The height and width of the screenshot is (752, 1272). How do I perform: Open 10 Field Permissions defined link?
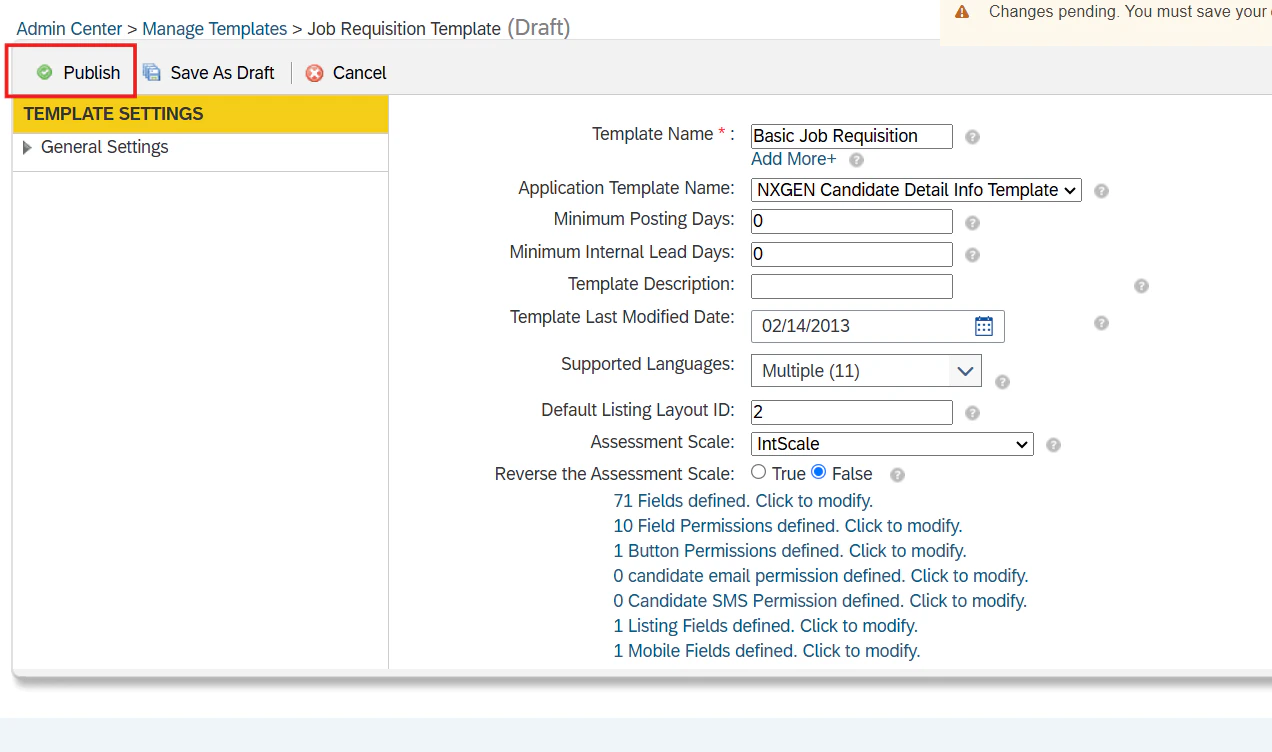(x=788, y=526)
